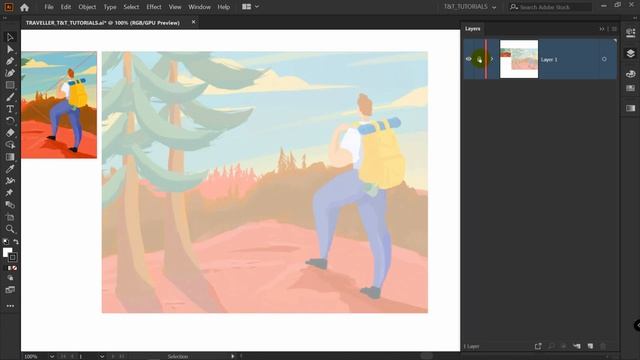Swap fill and stroke colors
This screenshot has width=640, height=360.
16,242
